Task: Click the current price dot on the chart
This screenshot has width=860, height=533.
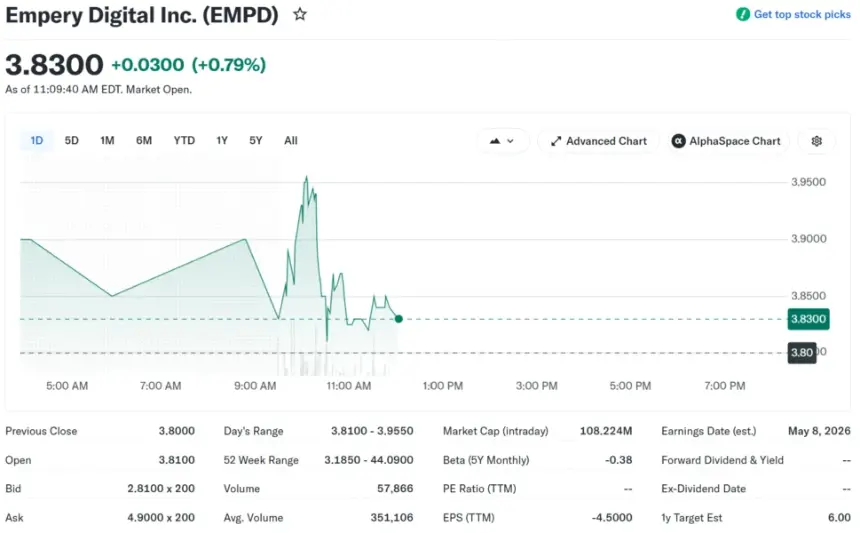Action: point(399,319)
